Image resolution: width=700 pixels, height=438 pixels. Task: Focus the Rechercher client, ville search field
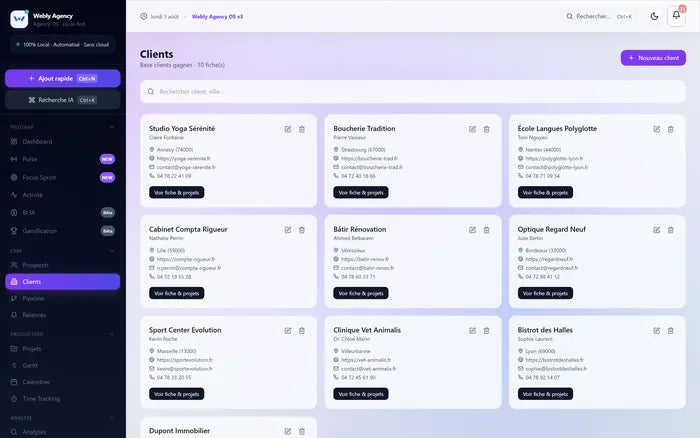[412, 92]
